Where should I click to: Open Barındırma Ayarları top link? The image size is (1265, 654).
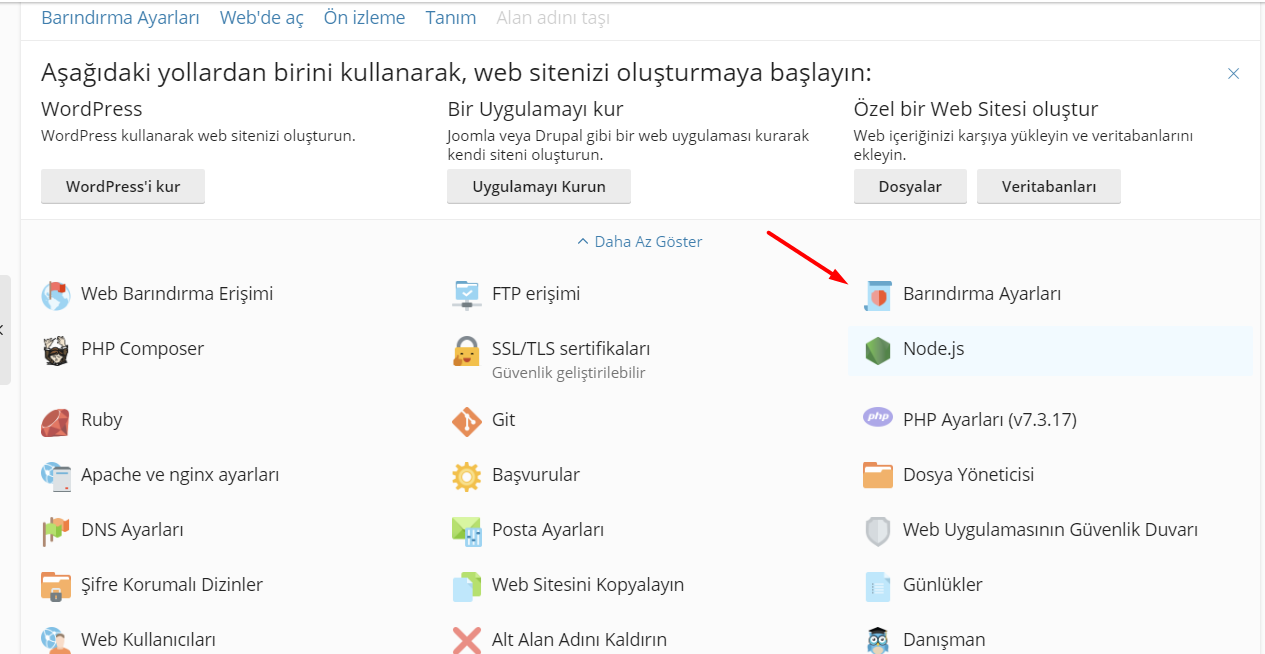pos(120,18)
